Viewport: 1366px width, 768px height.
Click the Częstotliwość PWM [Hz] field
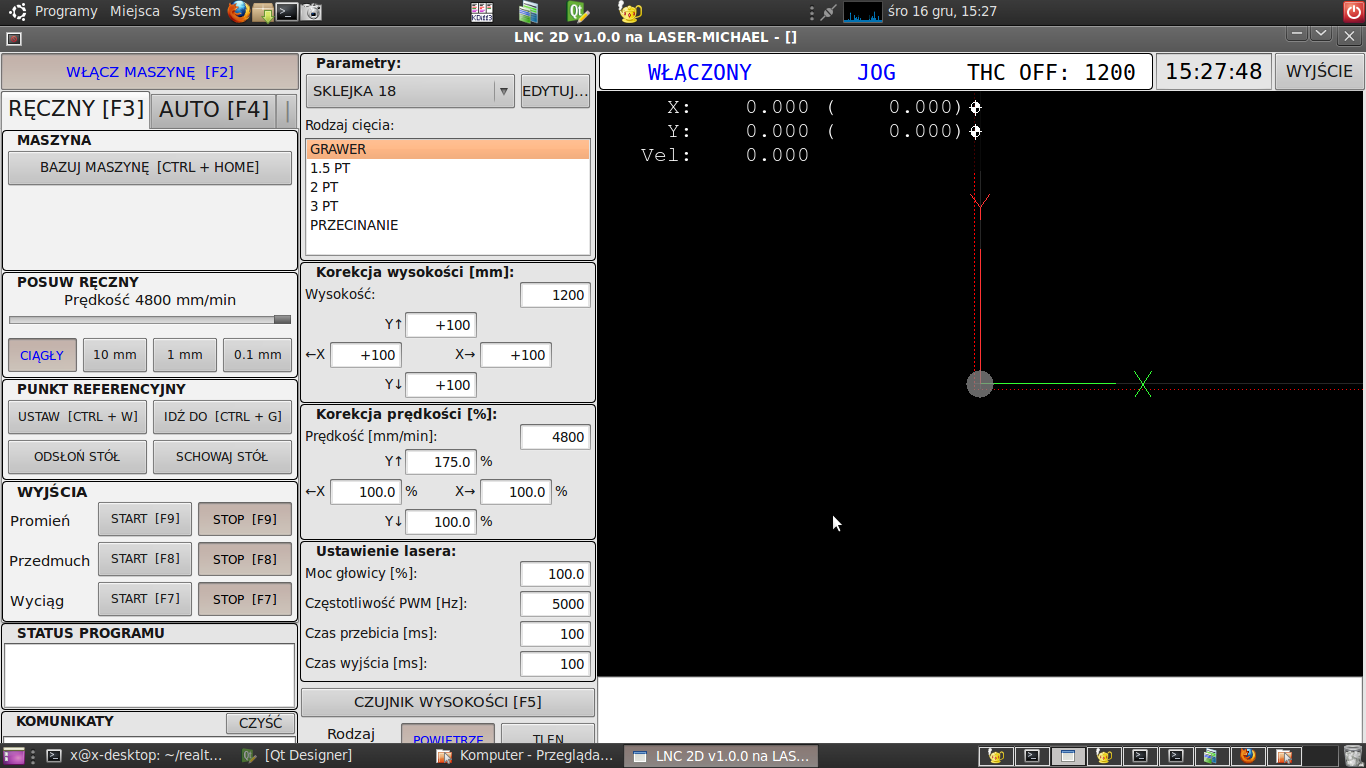[x=555, y=604]
